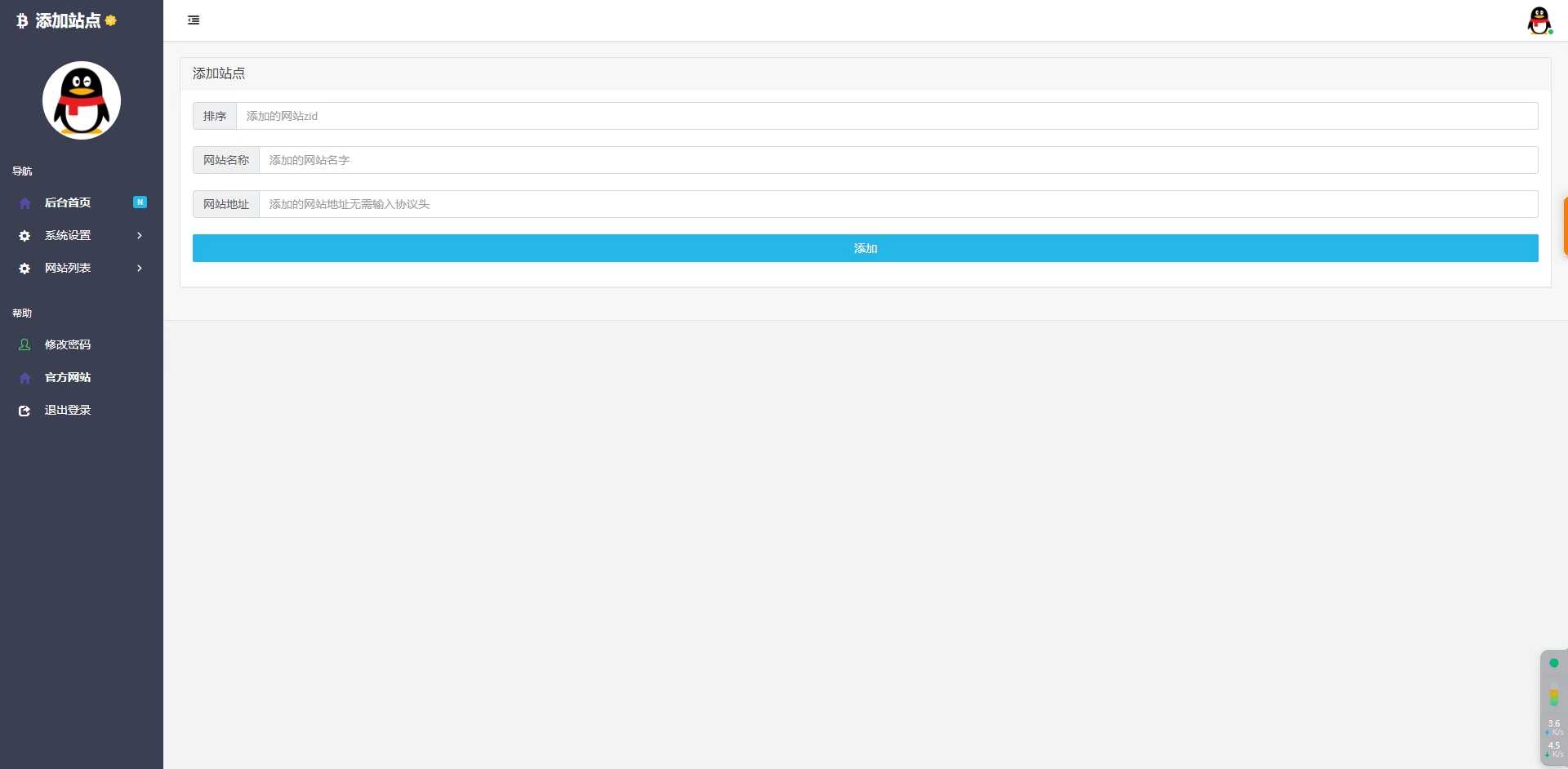Toggle the sidebar hamburger menu icon
The height and width of the screenshot is (769, 1568).
click(x=194, y=20)
